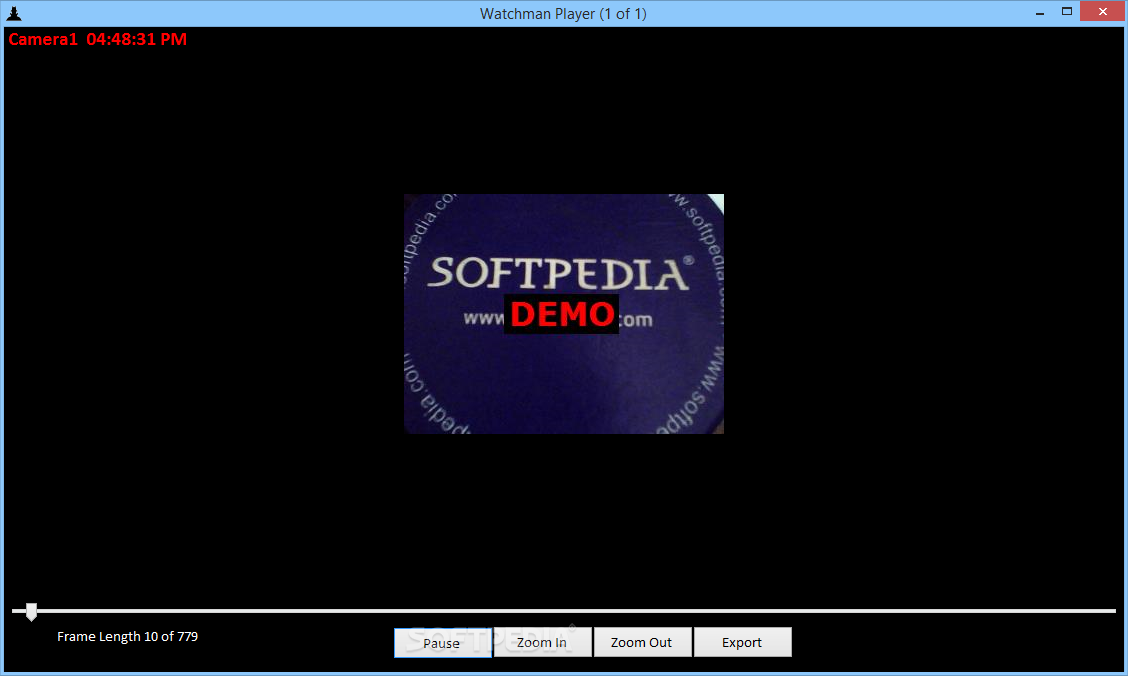Click the Zoom In button
This screenshot has height=676, width=1128.
[x=542, y=642]
